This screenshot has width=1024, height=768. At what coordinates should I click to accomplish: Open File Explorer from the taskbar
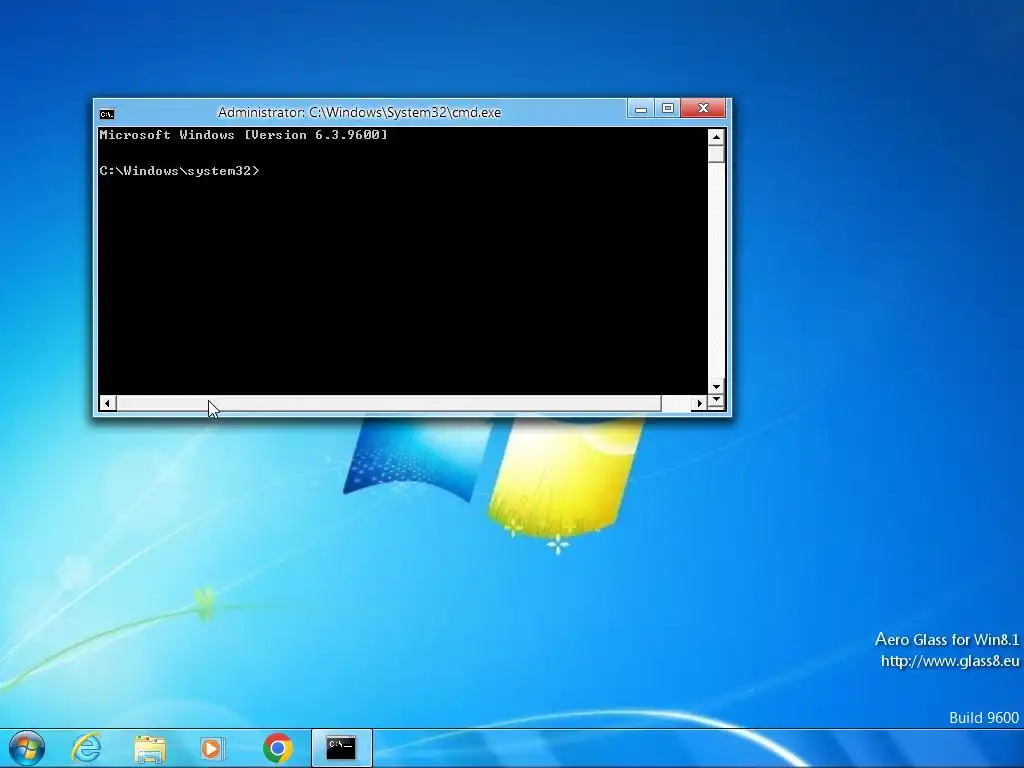click(x=150, y=748)
